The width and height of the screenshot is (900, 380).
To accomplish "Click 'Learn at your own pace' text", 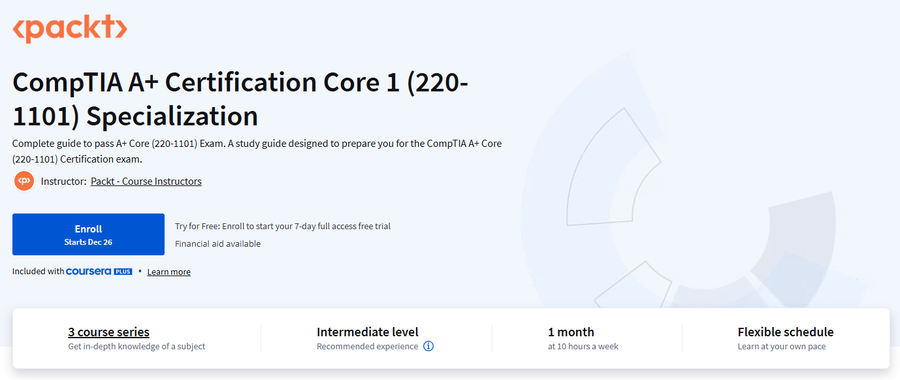I will [x=781, y=347].
